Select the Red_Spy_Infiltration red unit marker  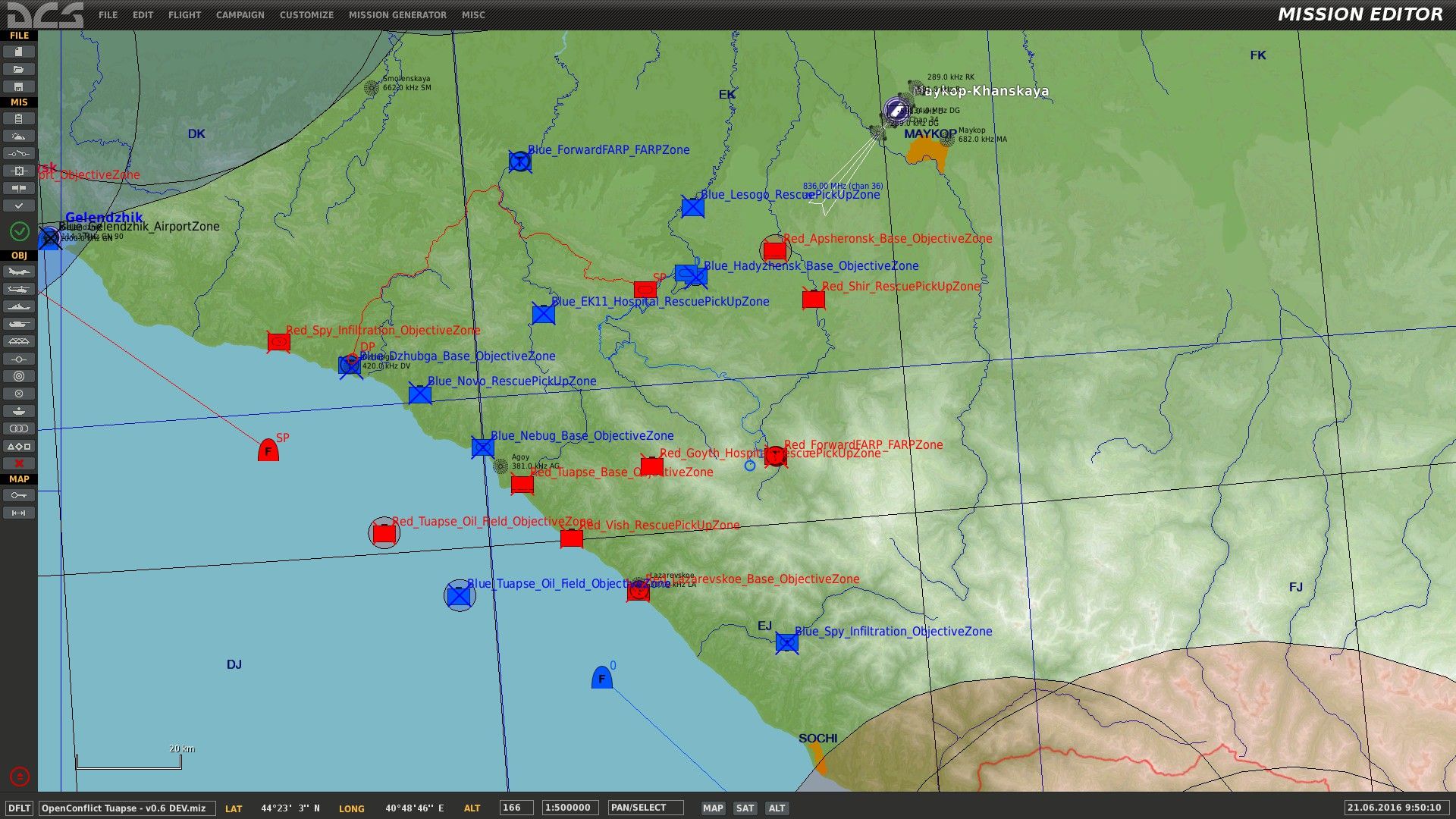278,343
